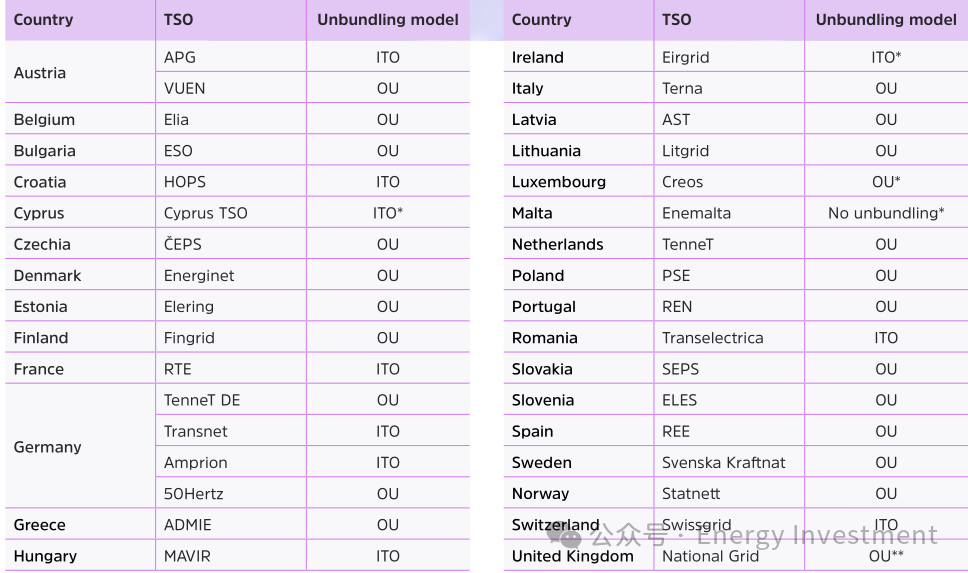Select the right table's Unbundling model header
The width and height of the screenshot is (968, 573).
point(886,20)
